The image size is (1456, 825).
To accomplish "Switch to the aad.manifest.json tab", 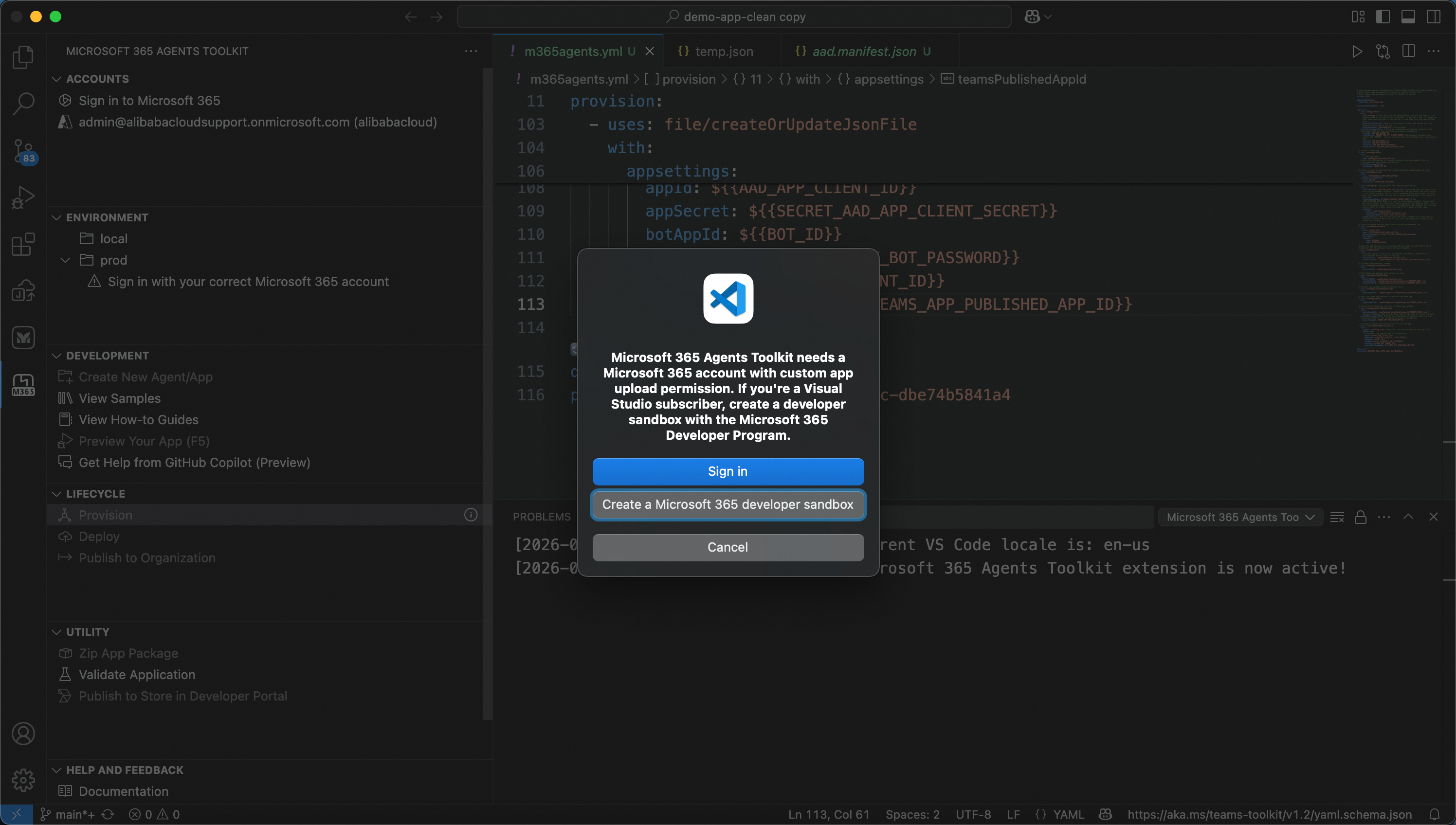I will 864,52.
